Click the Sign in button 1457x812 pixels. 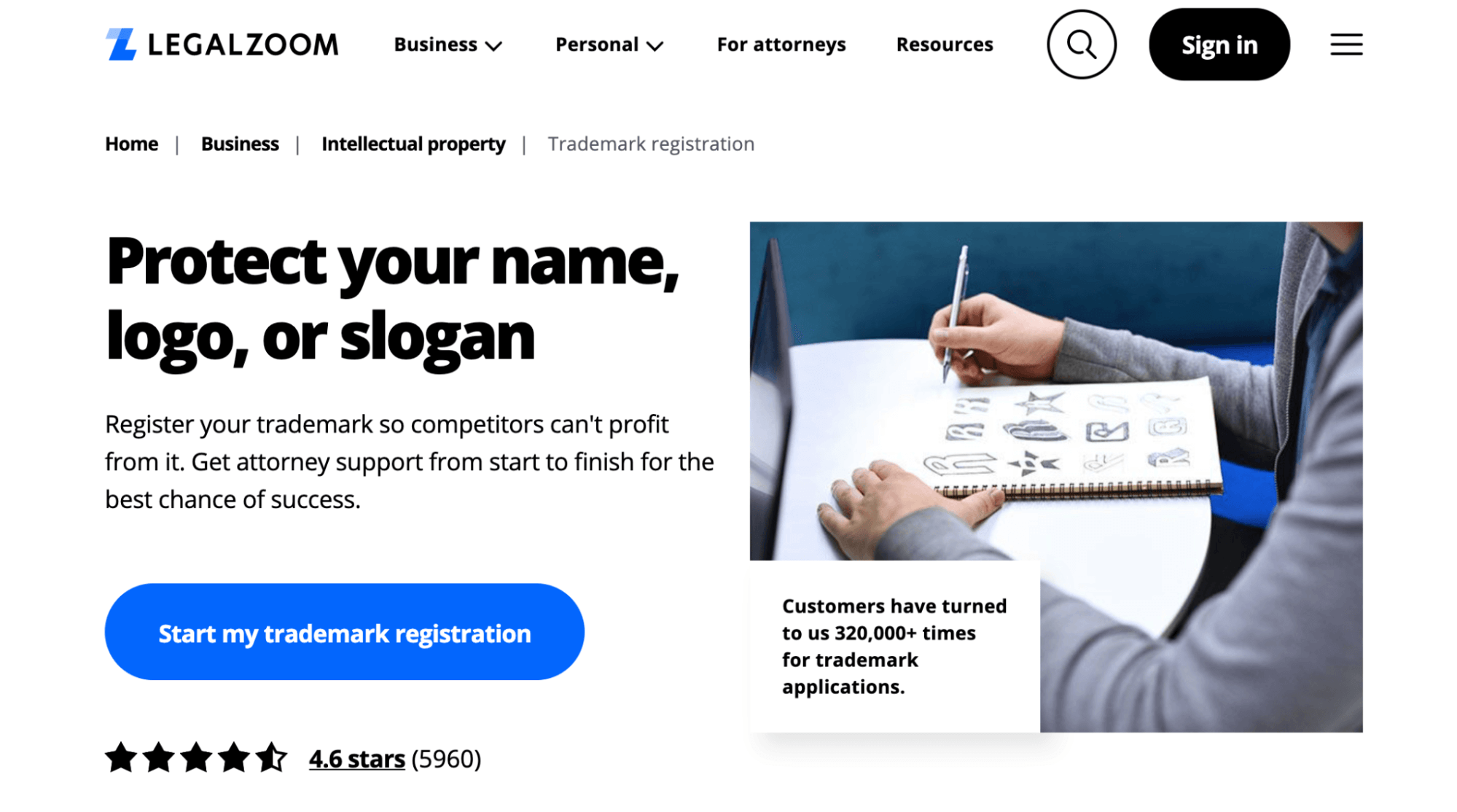[x=1219, y=44]
